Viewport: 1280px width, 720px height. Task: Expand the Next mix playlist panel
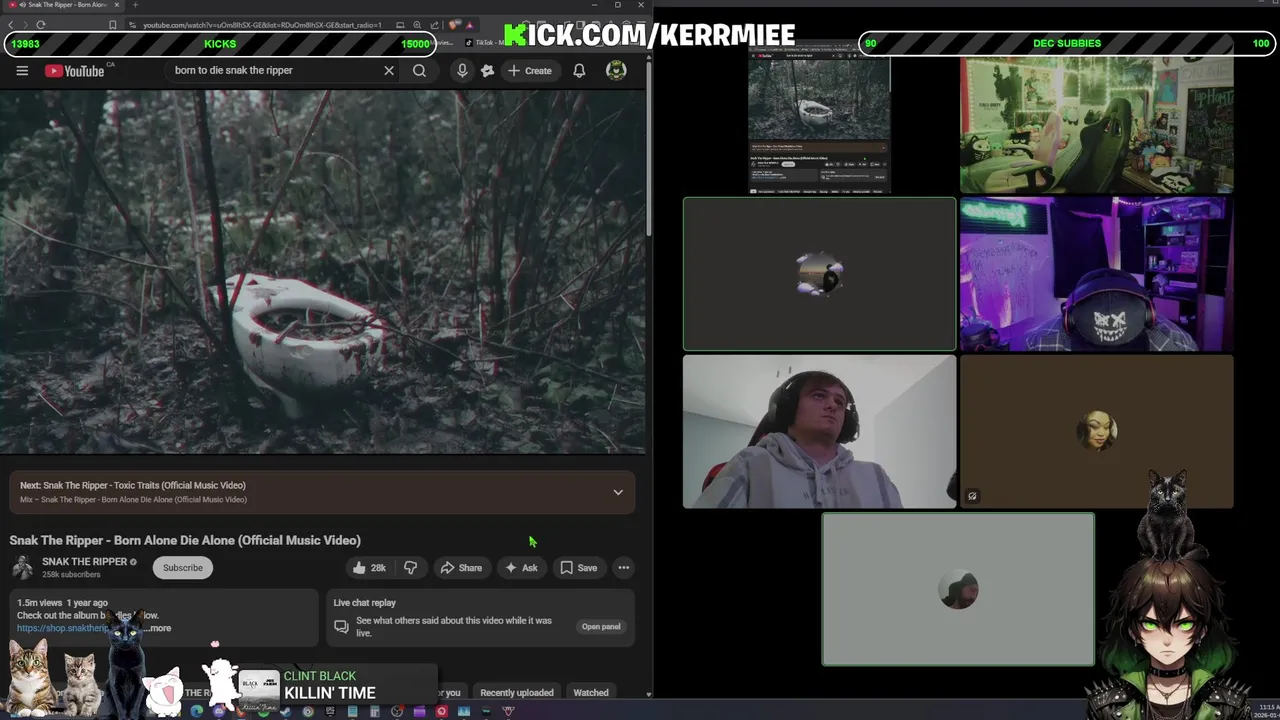(618, 492)
